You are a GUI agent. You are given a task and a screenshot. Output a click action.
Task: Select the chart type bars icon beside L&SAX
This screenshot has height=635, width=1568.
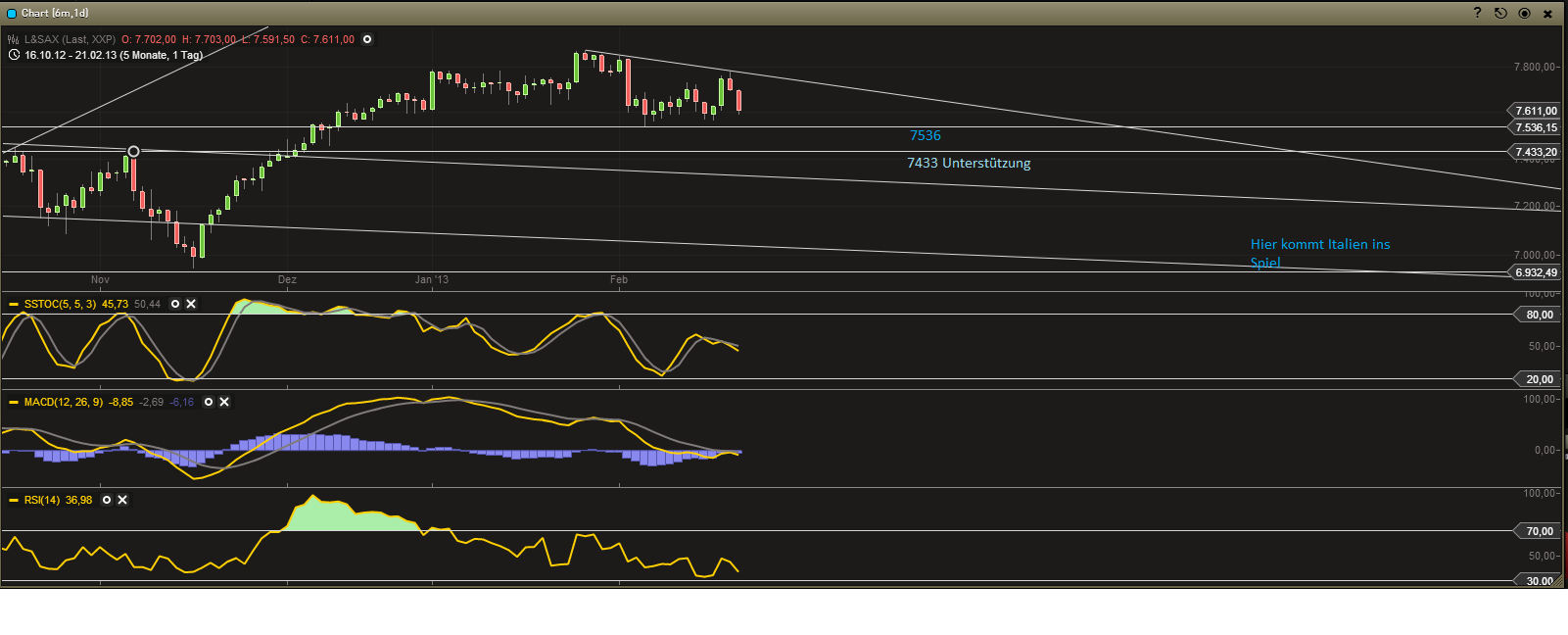14,39
